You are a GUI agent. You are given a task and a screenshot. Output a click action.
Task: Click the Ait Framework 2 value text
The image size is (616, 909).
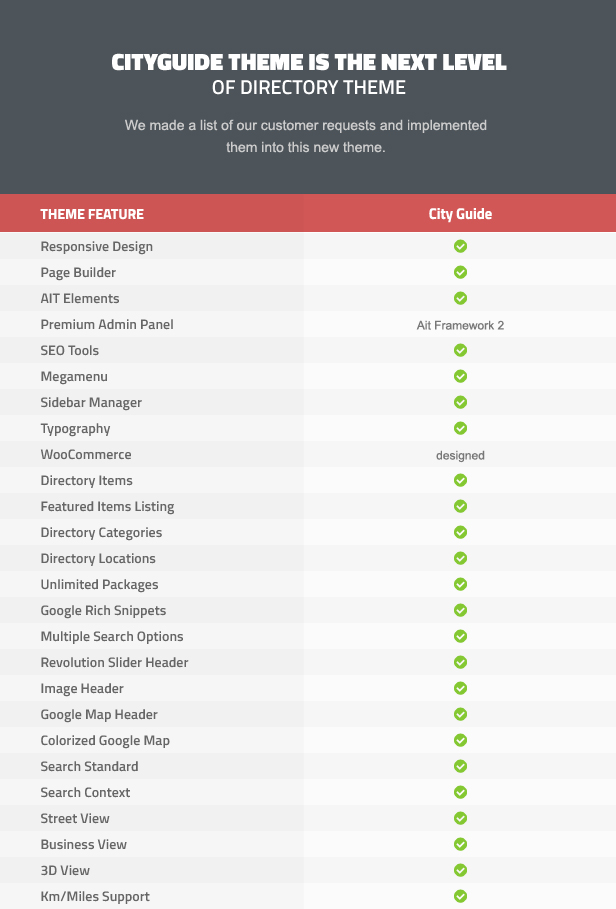pos(460,325)
